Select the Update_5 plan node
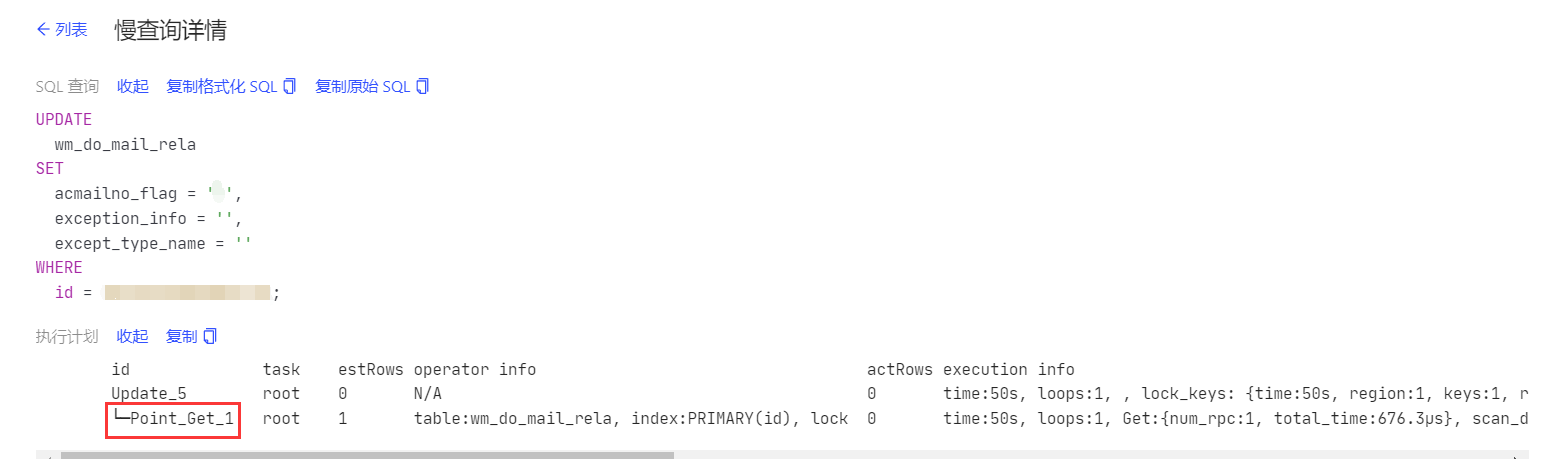This screenshot has height=459, width=1564. coord(148,394)
